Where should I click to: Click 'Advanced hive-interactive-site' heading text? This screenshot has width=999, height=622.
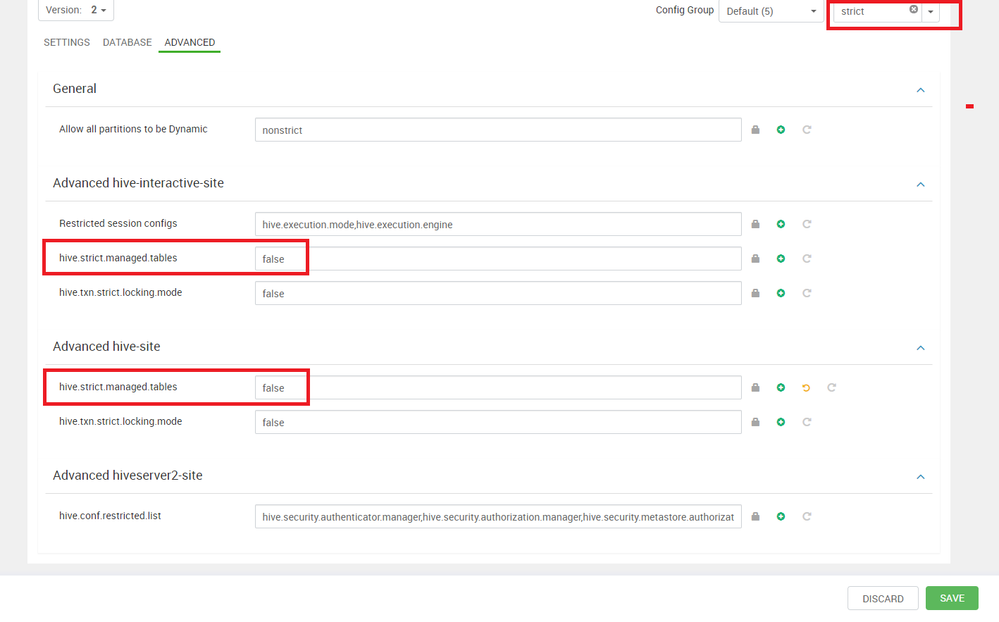pos(138,183)
